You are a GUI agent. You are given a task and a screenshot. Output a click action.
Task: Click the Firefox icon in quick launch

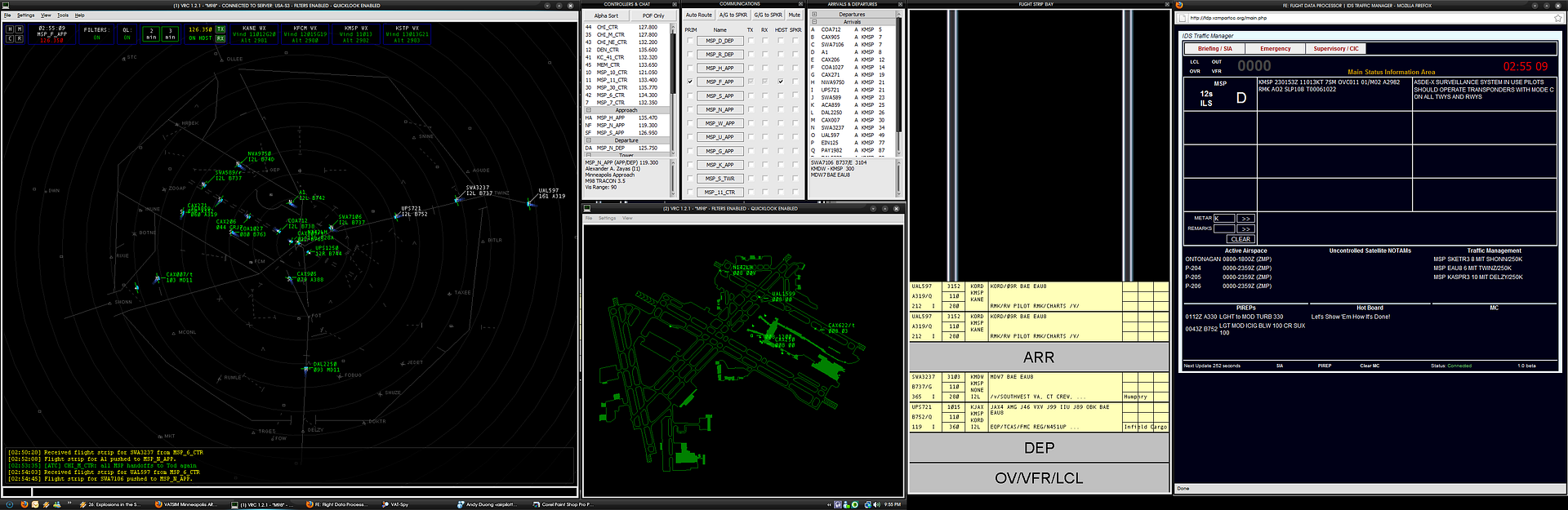tap(24, 504)
